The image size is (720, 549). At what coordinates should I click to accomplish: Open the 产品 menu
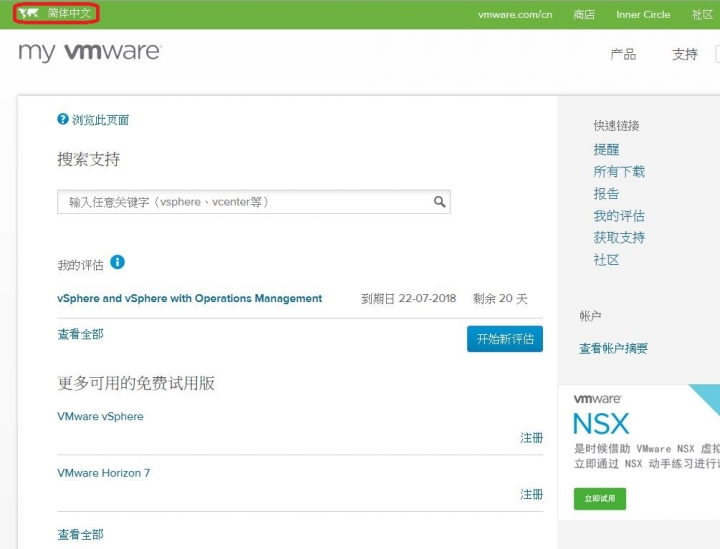623,54
